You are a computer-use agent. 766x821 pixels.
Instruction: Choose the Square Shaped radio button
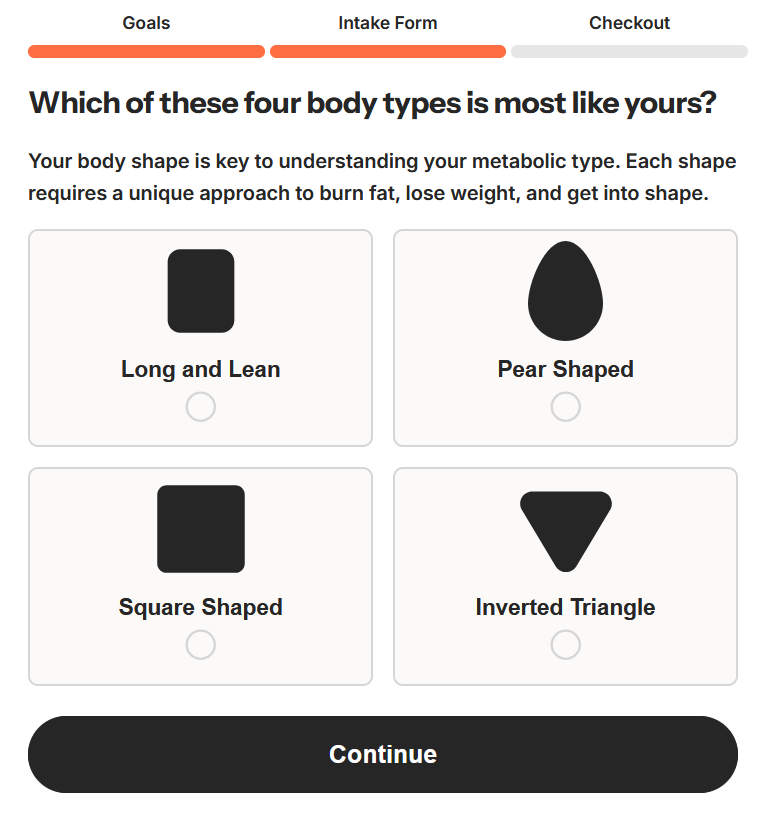(201, 645)
